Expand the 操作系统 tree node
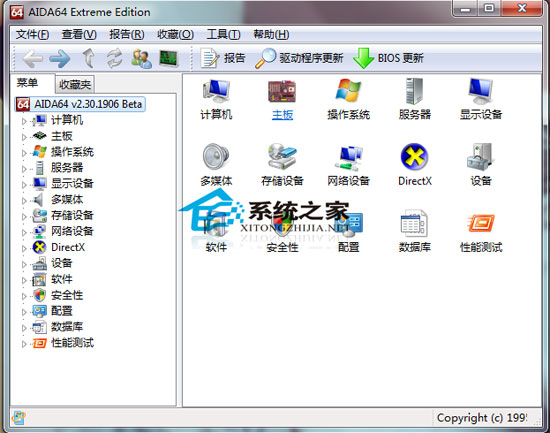This screenshot has height=433, width=550. (x=24, y=153)
